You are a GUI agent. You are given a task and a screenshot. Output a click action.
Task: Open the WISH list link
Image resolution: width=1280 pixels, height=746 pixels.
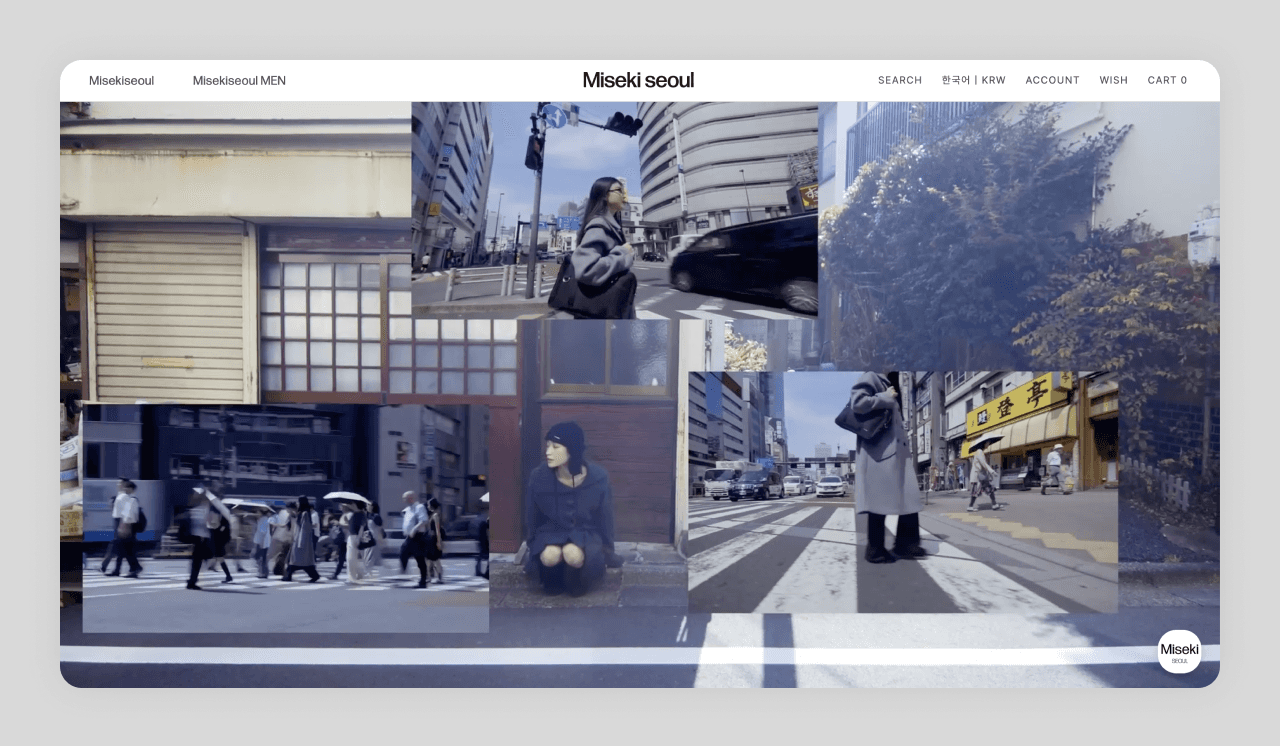[x=1113, y=80]
